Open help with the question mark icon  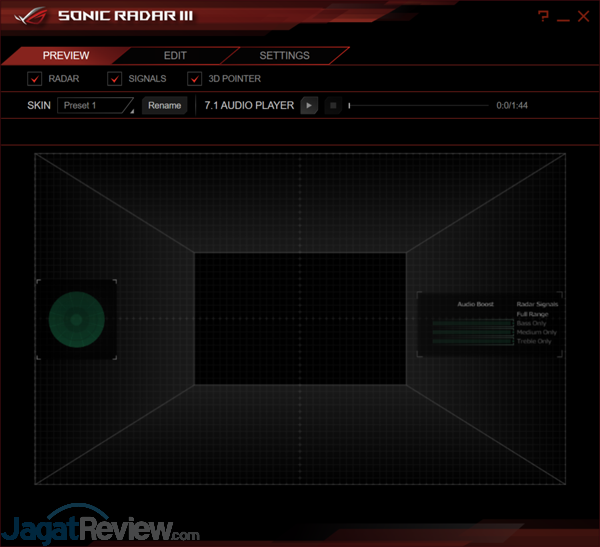pos(543,16)
